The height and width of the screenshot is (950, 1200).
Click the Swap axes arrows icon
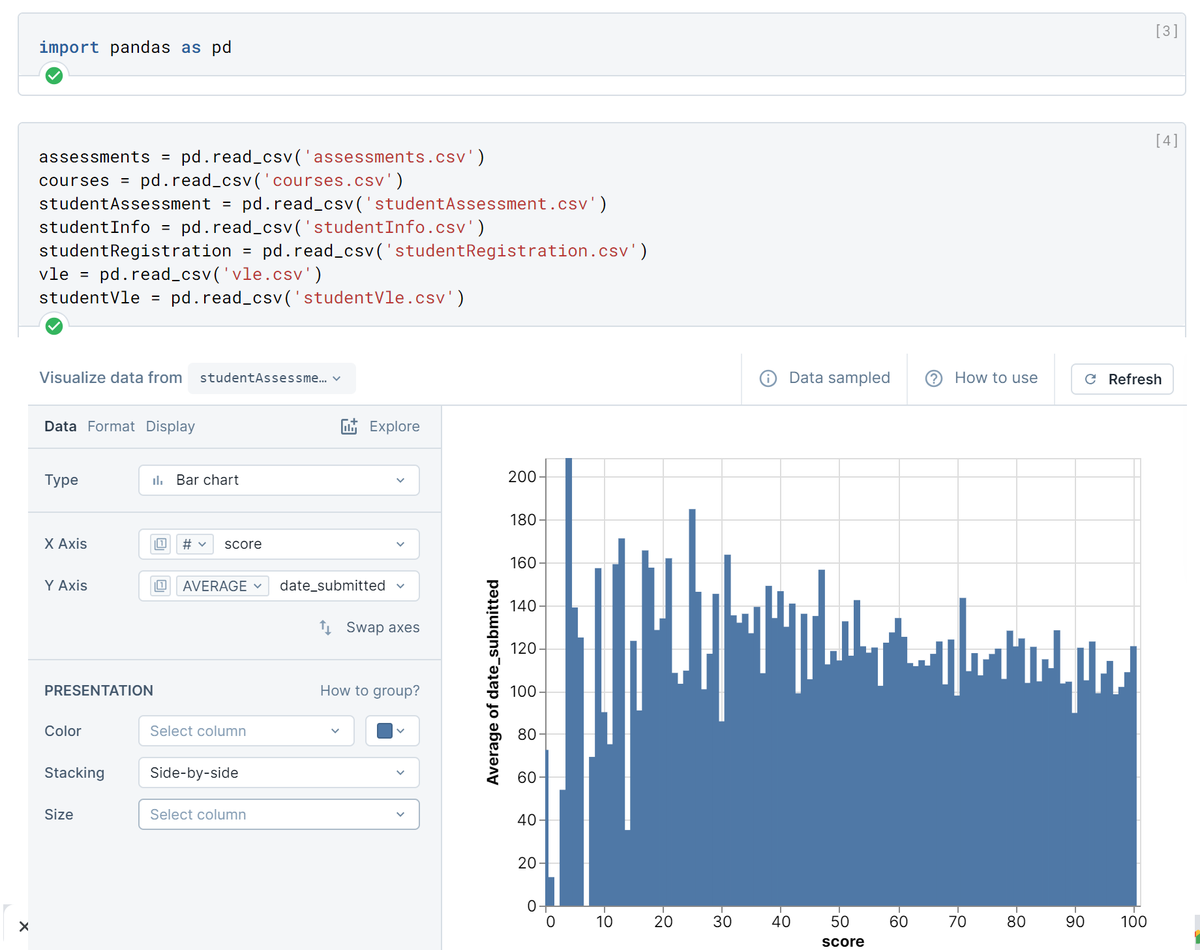point(325,627)
